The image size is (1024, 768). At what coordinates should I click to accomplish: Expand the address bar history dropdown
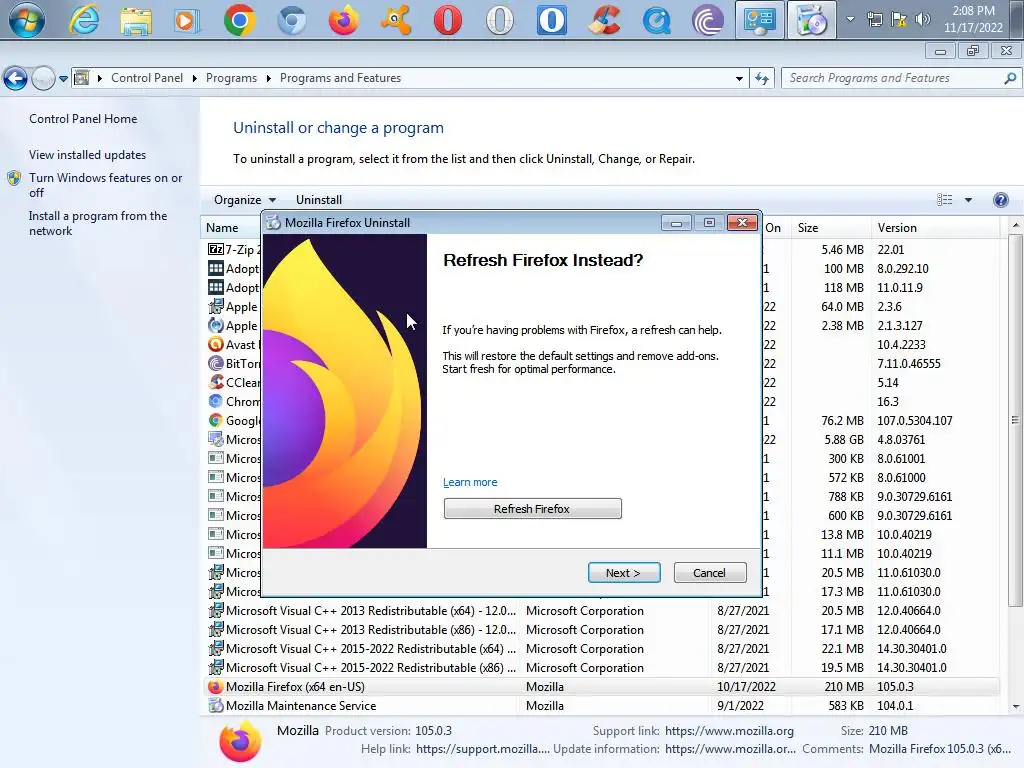(x=739, y=78)
